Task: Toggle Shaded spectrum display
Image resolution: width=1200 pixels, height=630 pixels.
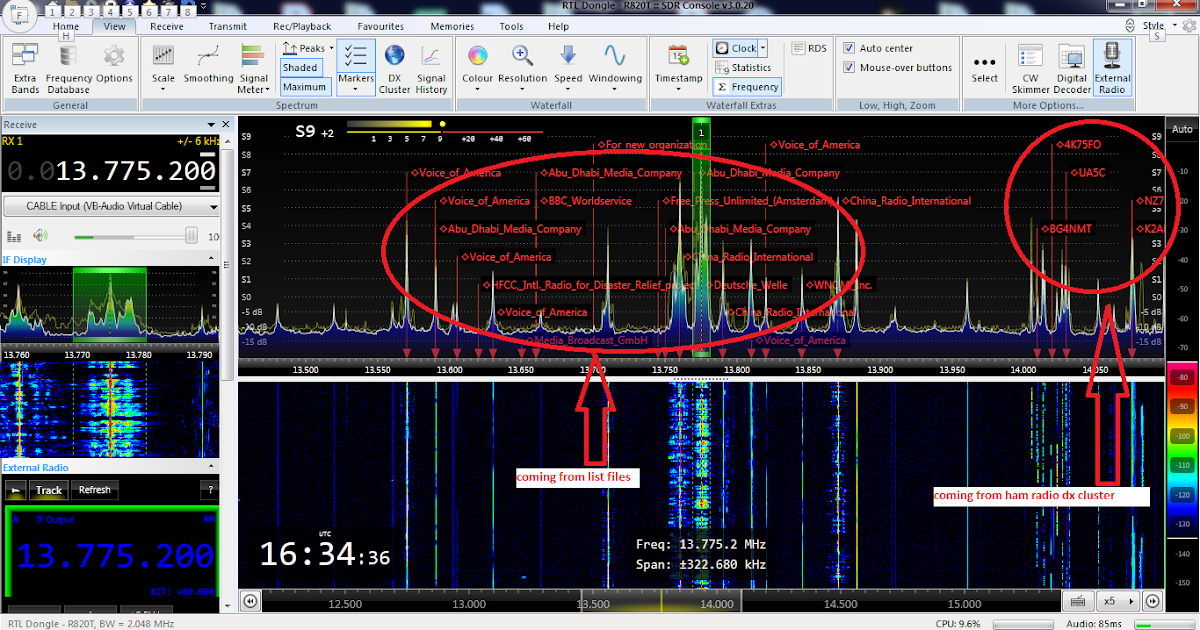Action: coord(302,66)
